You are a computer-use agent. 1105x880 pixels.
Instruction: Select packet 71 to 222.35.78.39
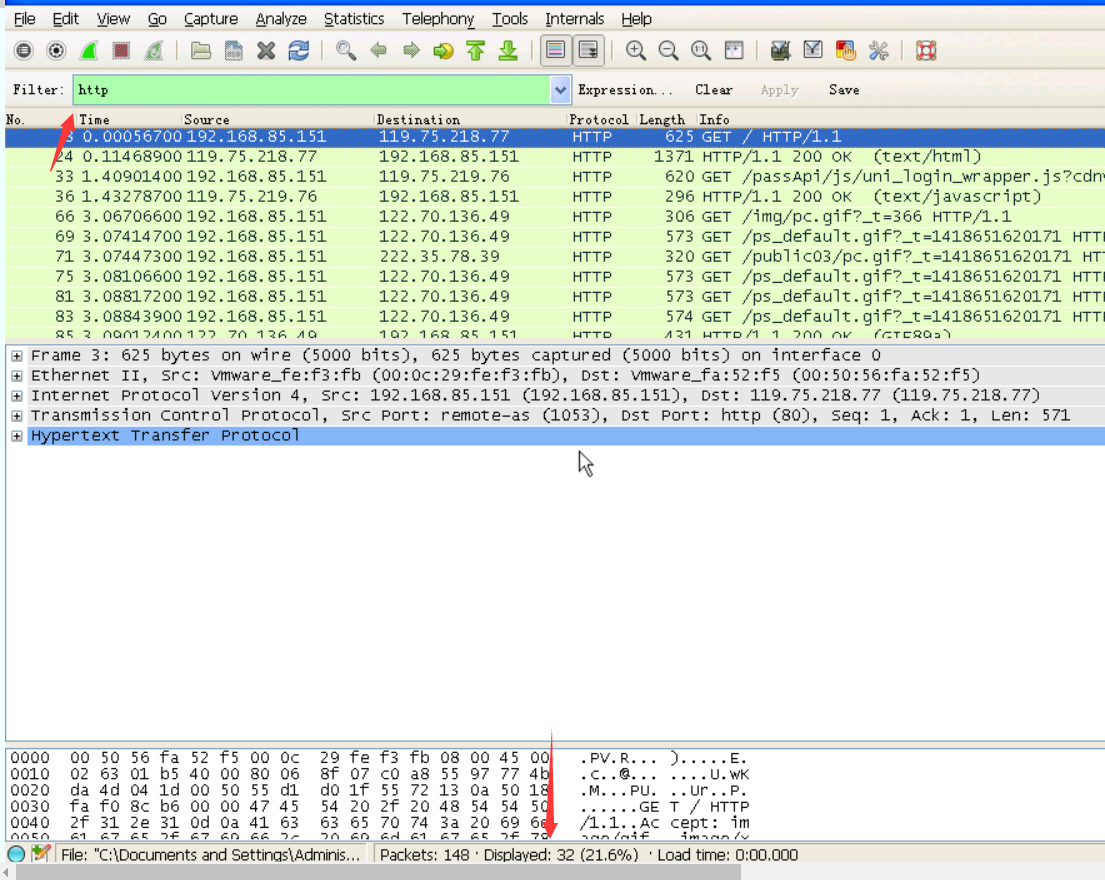555,256
